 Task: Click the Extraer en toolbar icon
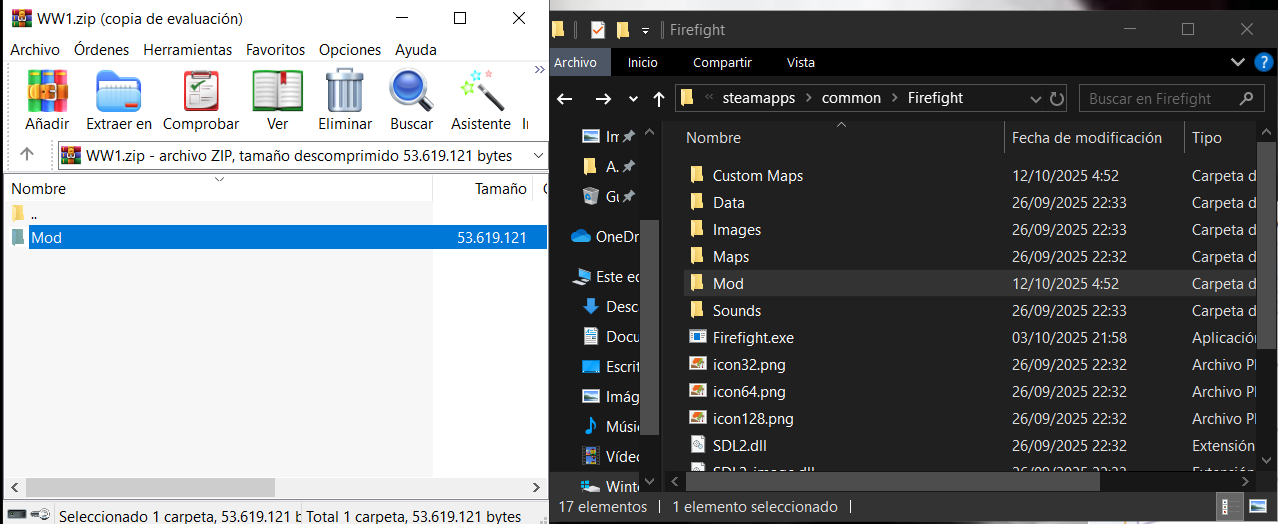pyautogui.click(x=119, y=92)
